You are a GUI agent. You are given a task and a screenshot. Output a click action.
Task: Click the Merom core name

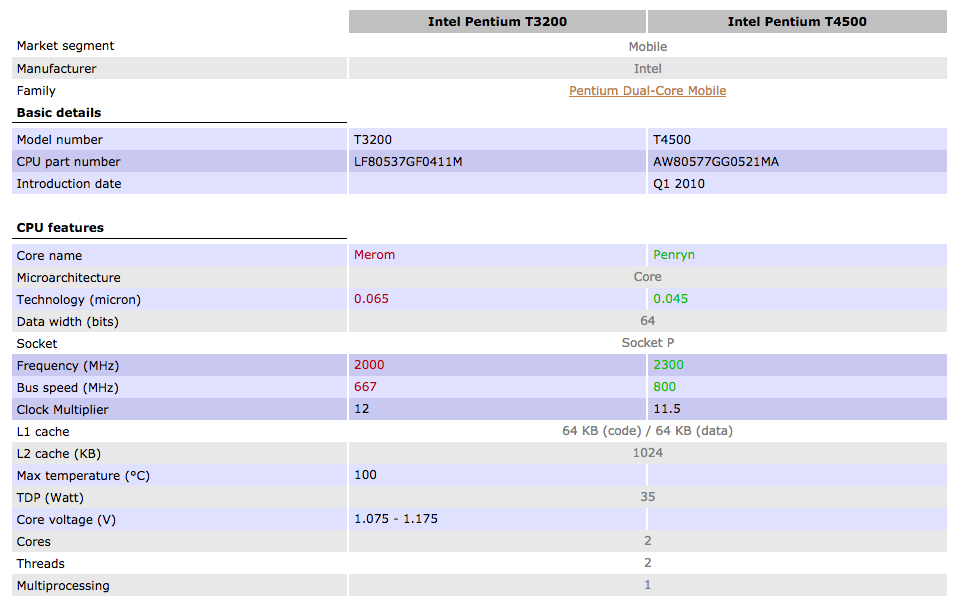[374, 255]
